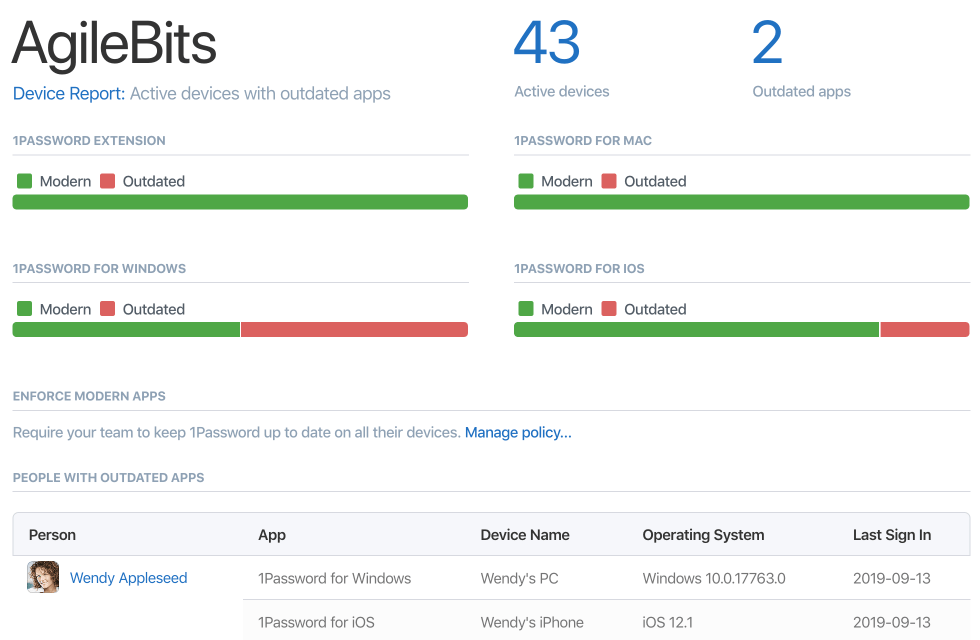Select the Windows 10.0.17763.0 cell
980x640 pixels.
(x=714, y=579)
